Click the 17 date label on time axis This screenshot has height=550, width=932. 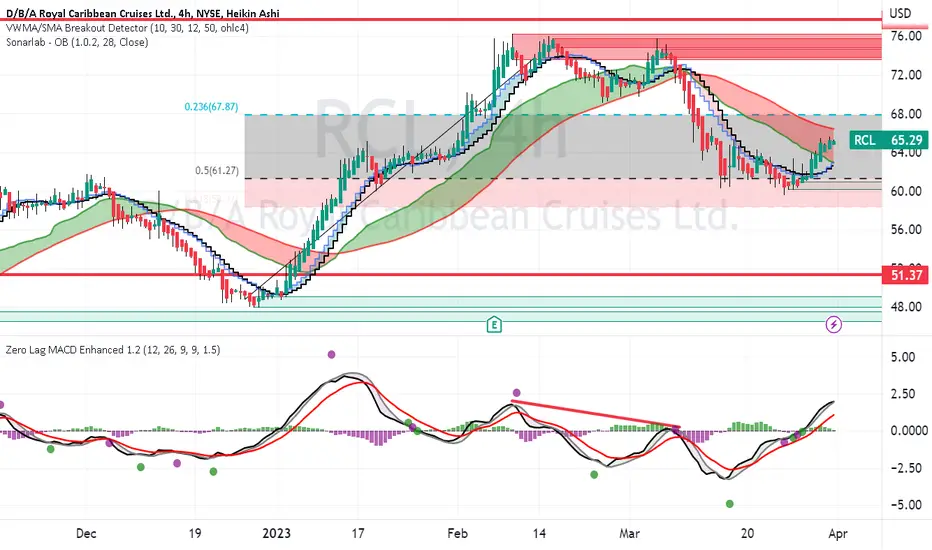pos(358,533)
